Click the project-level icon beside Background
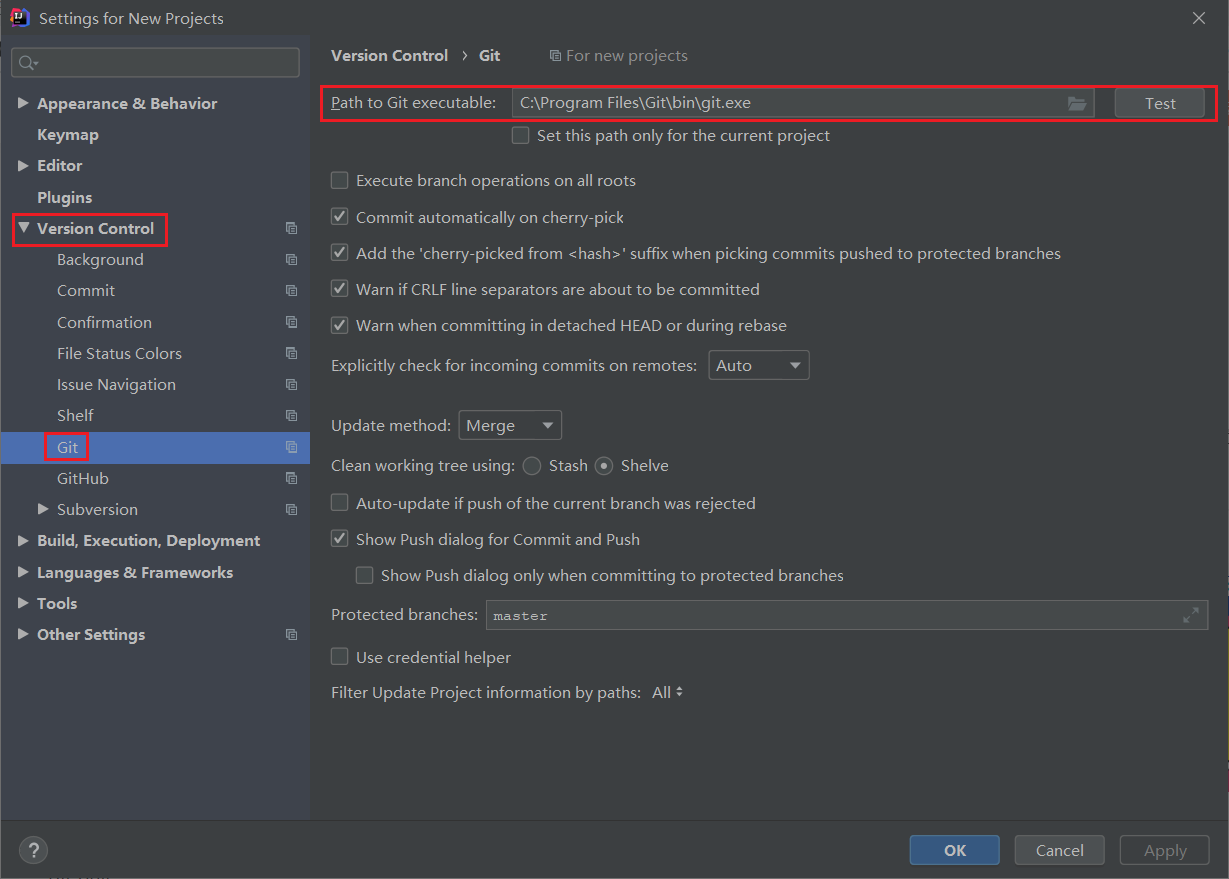Viewport: 1229px width, 879px height. point(291,259)
